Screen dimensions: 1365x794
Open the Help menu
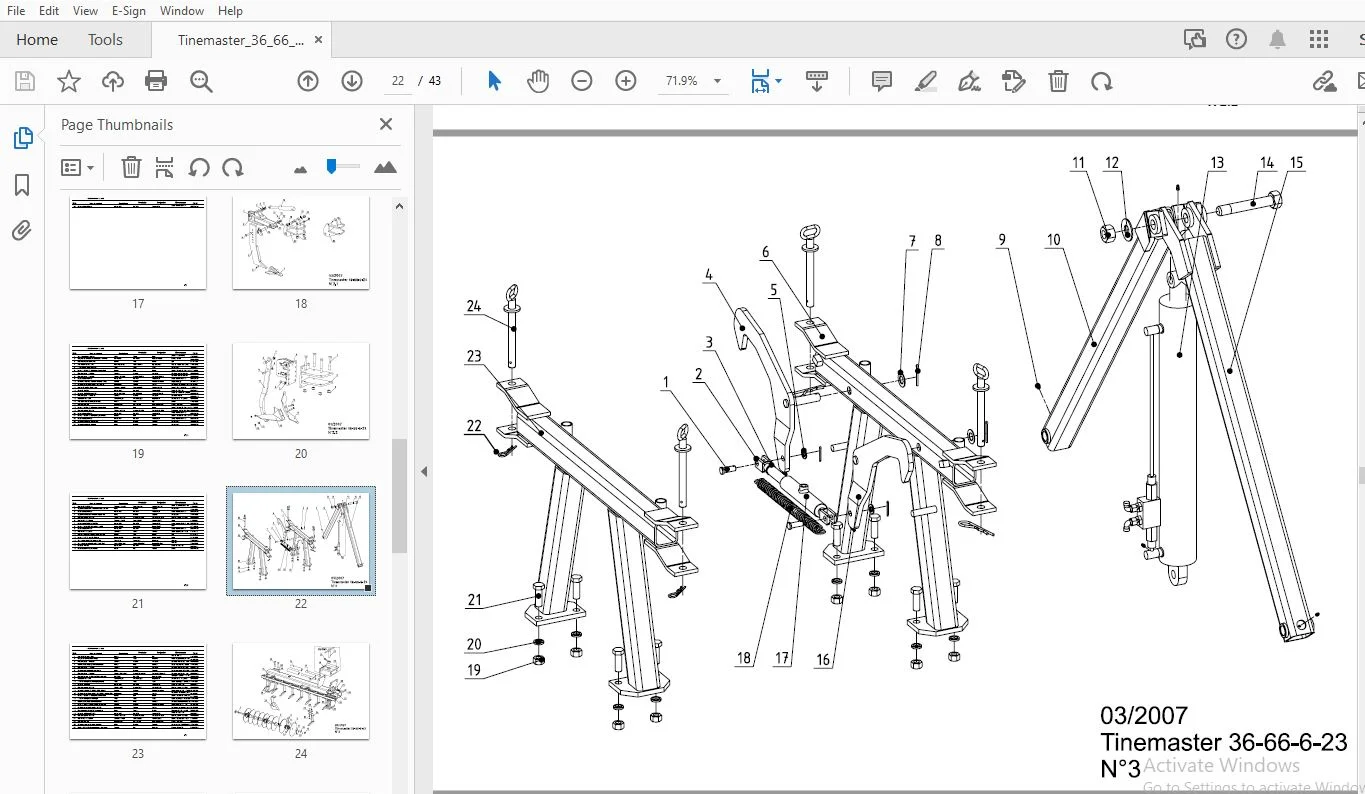[x=230, y=10]
